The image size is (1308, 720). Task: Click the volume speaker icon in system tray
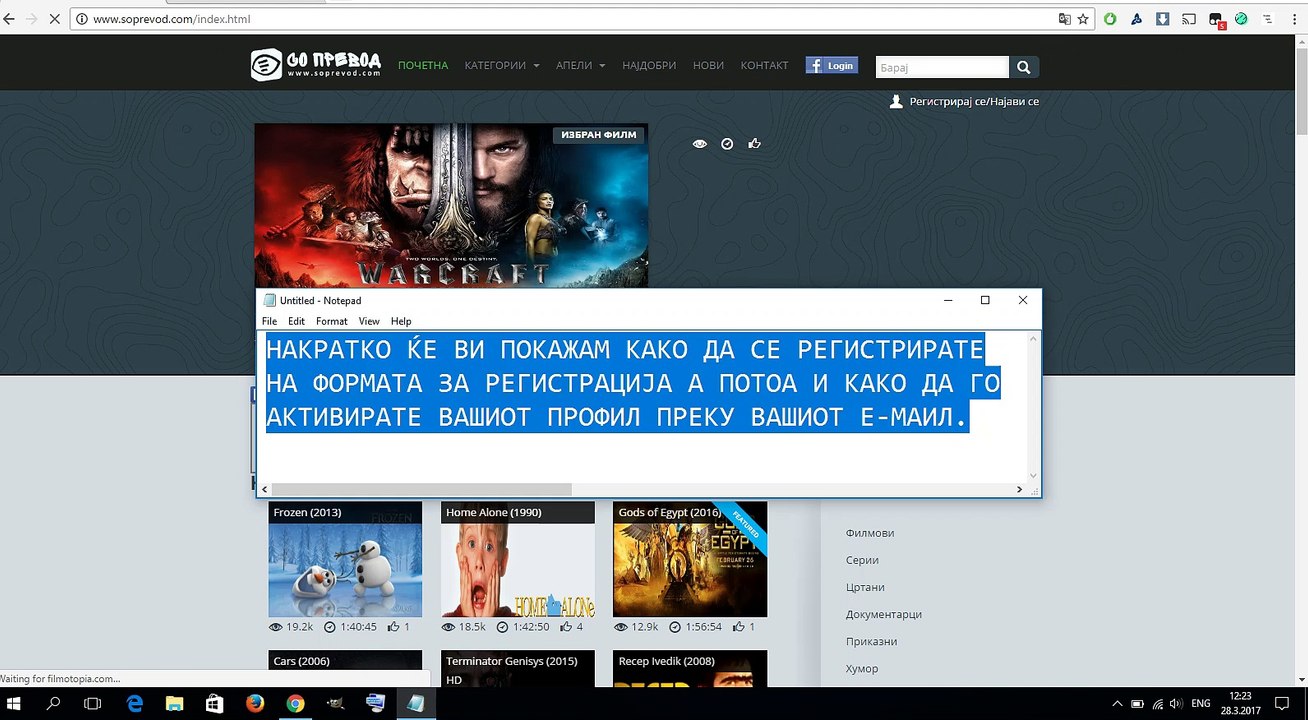click(x=1176, y=704)
